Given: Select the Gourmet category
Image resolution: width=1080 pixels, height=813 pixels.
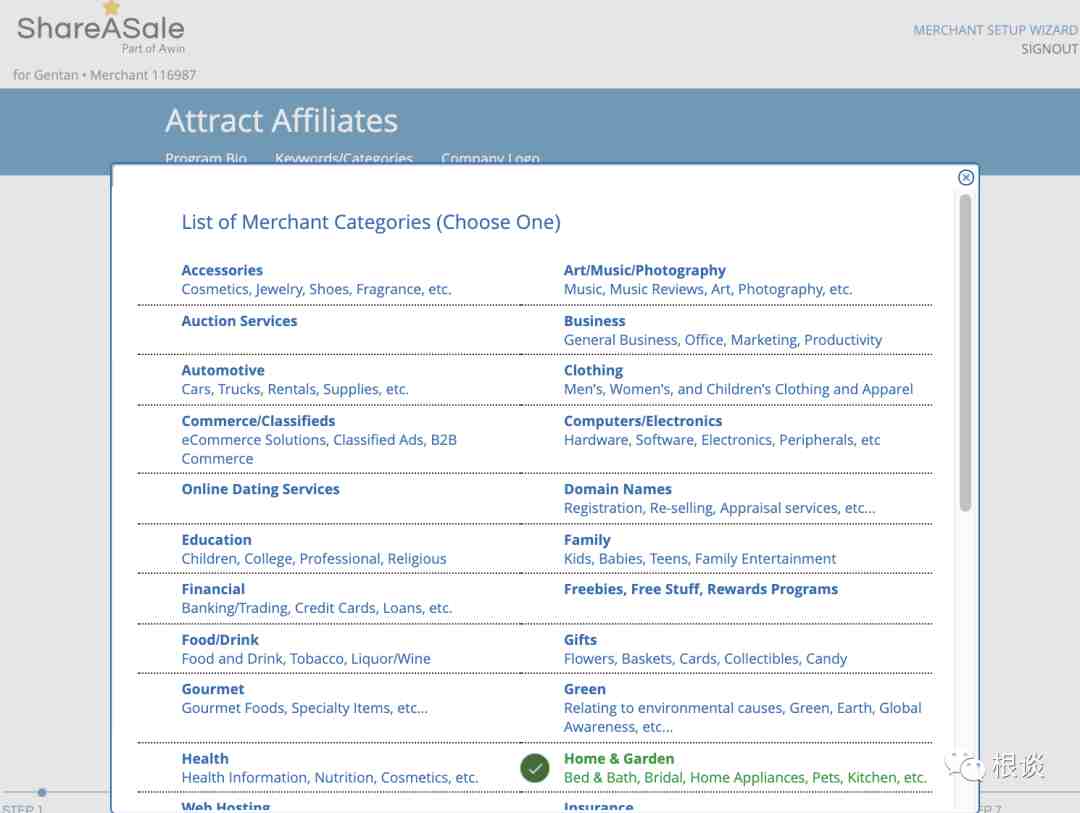Looking at the screenshot, I should tap(213, 690).
